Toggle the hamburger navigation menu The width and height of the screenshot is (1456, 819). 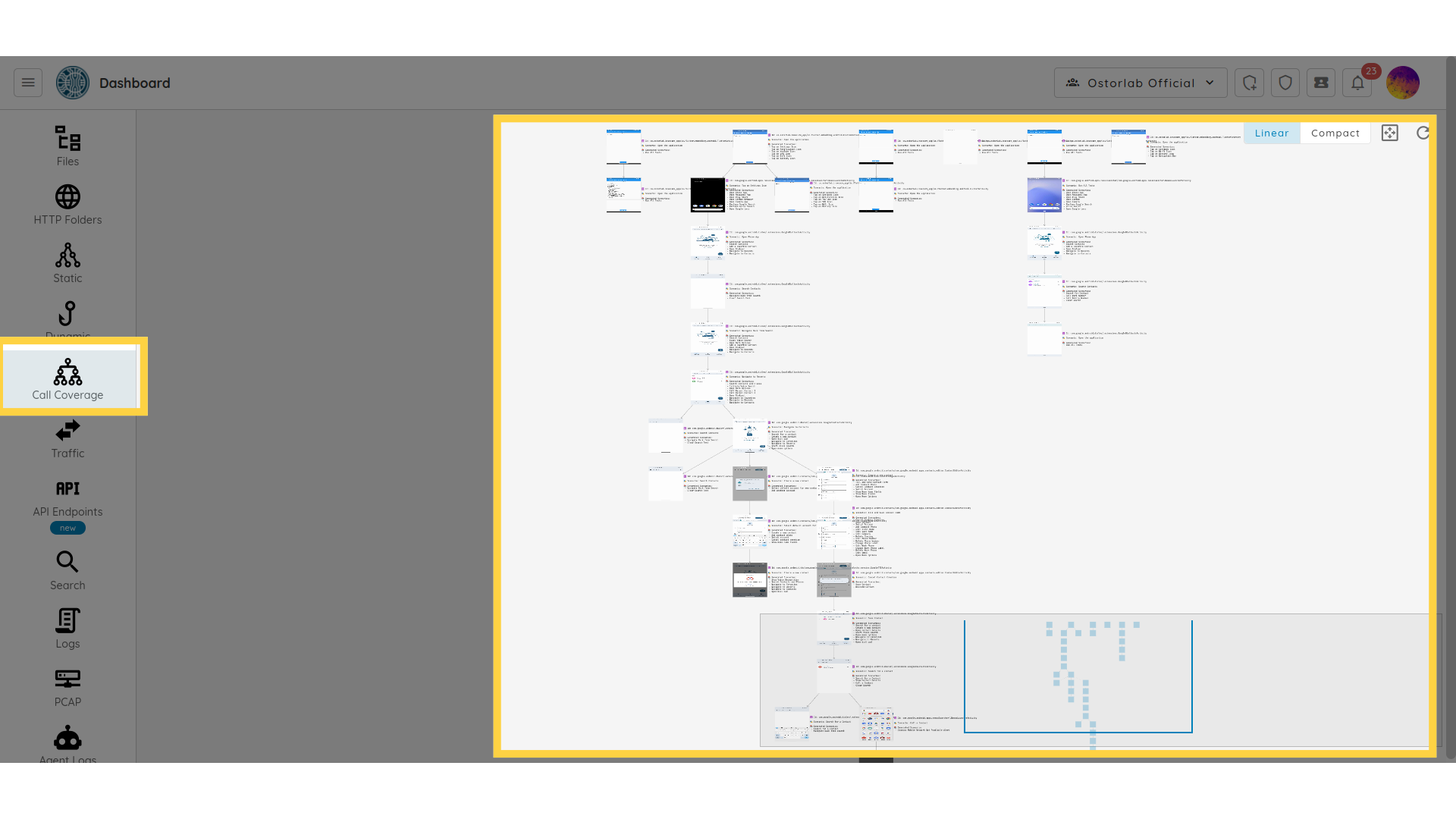28,83
